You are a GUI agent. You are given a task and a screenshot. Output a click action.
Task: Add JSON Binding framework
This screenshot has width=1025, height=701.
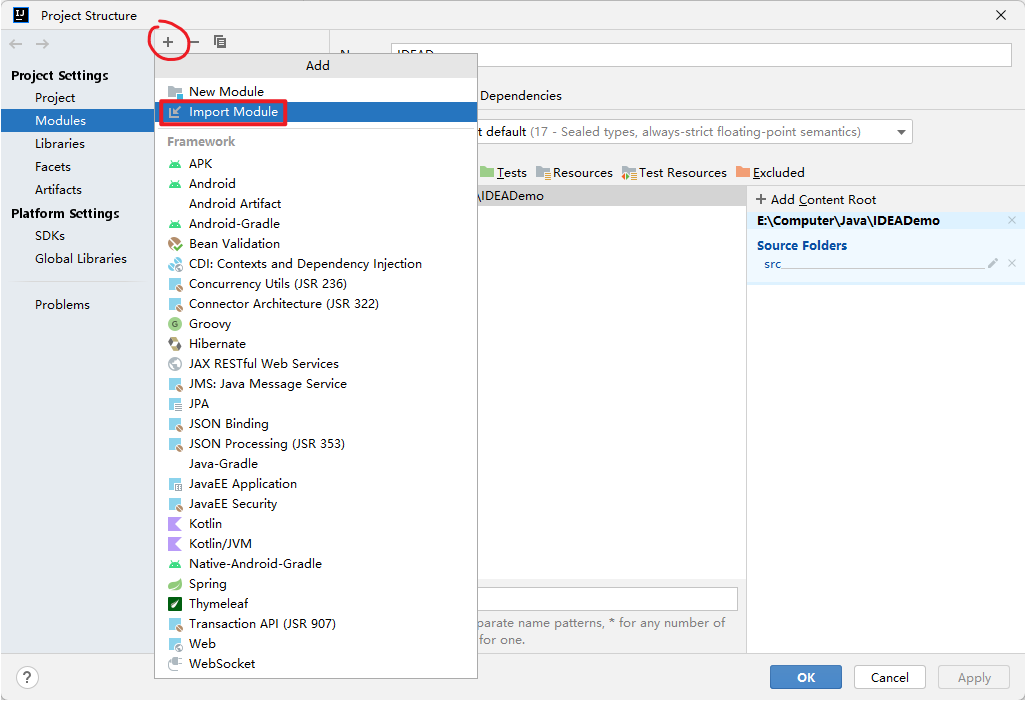(316, 424)
